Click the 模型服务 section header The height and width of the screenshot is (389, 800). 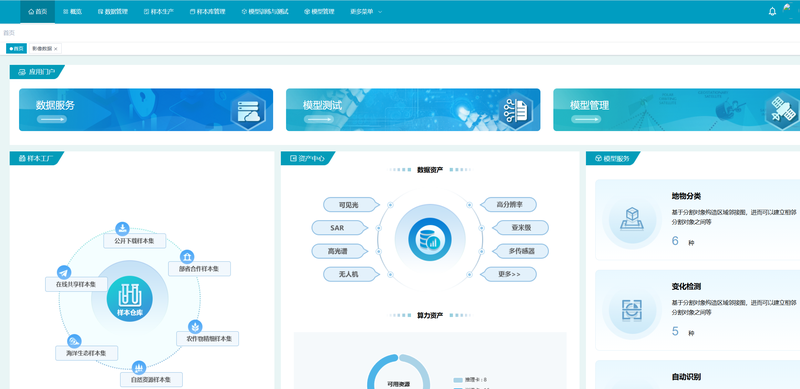(613, 158)
